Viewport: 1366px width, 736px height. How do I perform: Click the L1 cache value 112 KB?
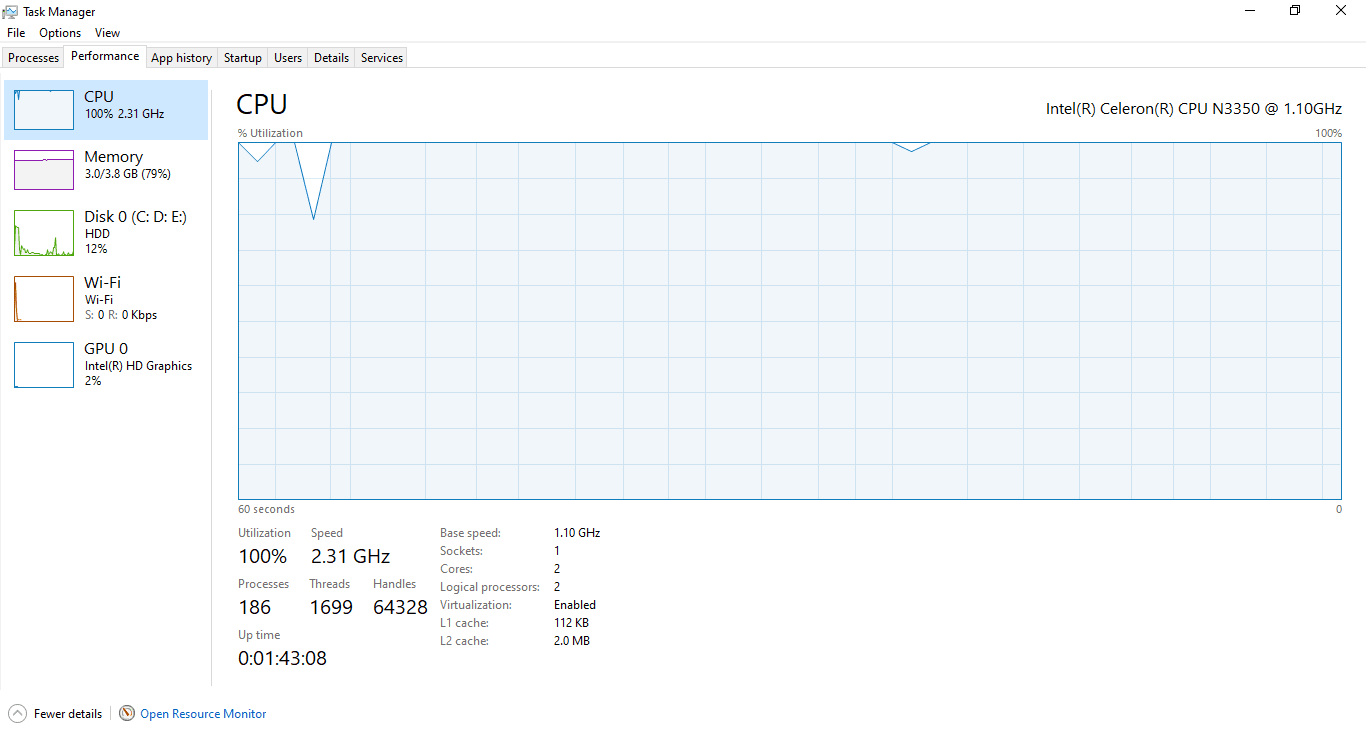click(571, 623)
